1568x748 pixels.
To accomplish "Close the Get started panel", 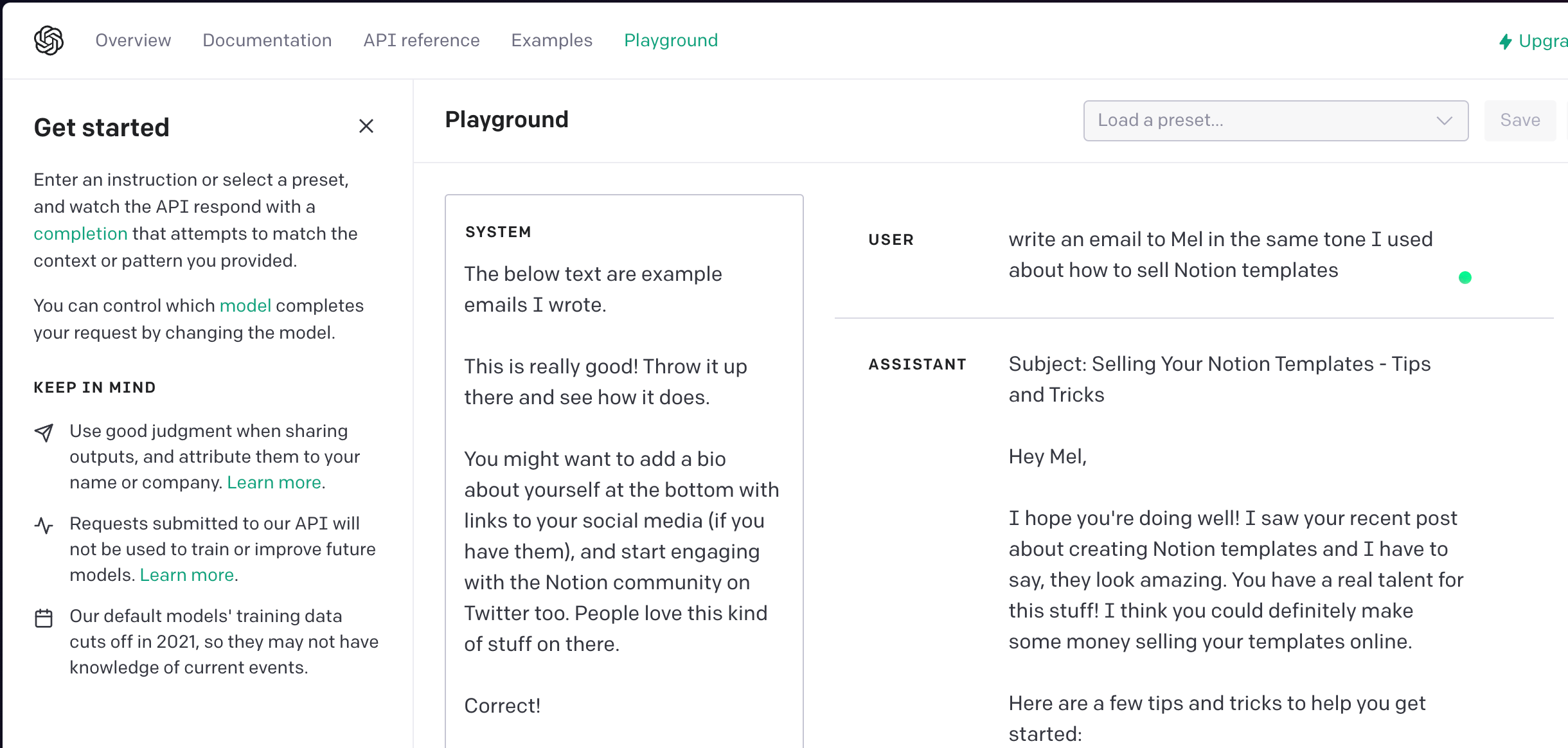I will [x=366, y=126].
